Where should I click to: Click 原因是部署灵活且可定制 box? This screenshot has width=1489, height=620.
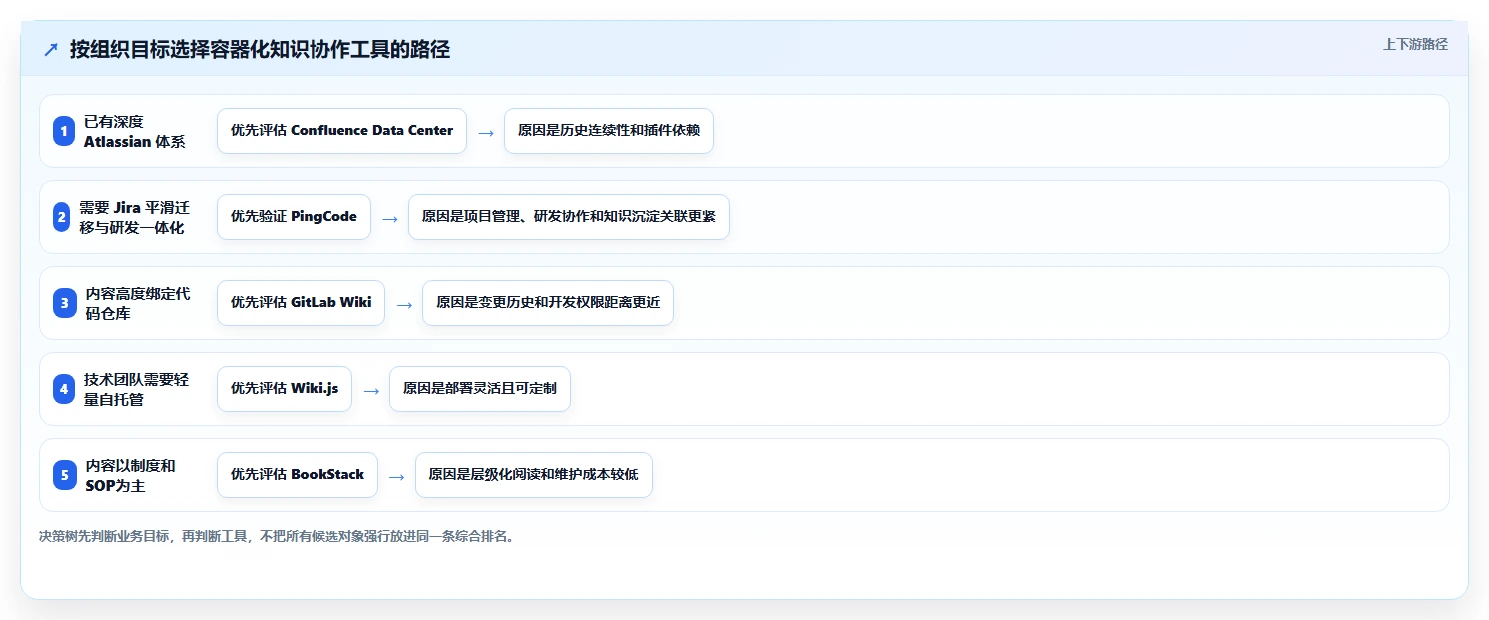point(480,389)
